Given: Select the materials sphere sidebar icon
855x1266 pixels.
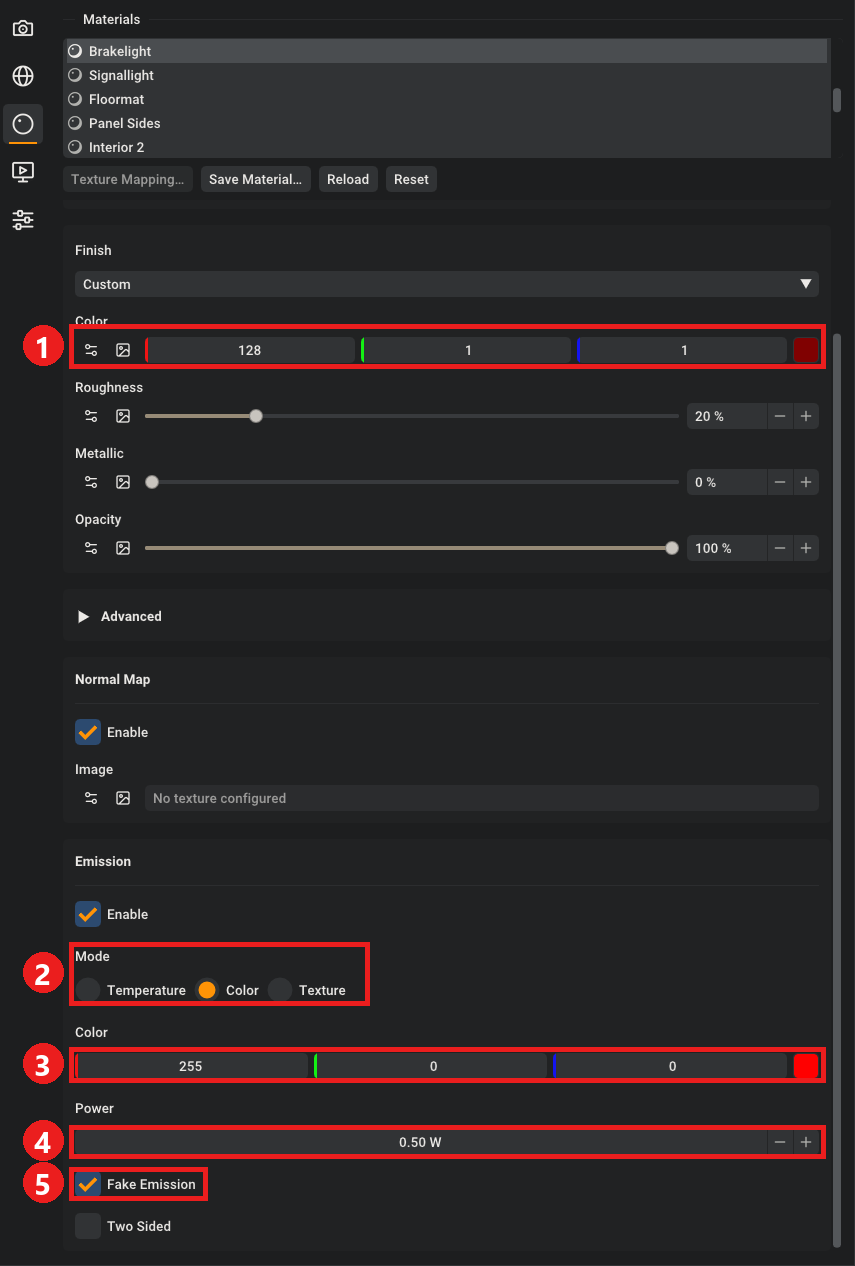Looking at the screenshot, I should (22, 124).
